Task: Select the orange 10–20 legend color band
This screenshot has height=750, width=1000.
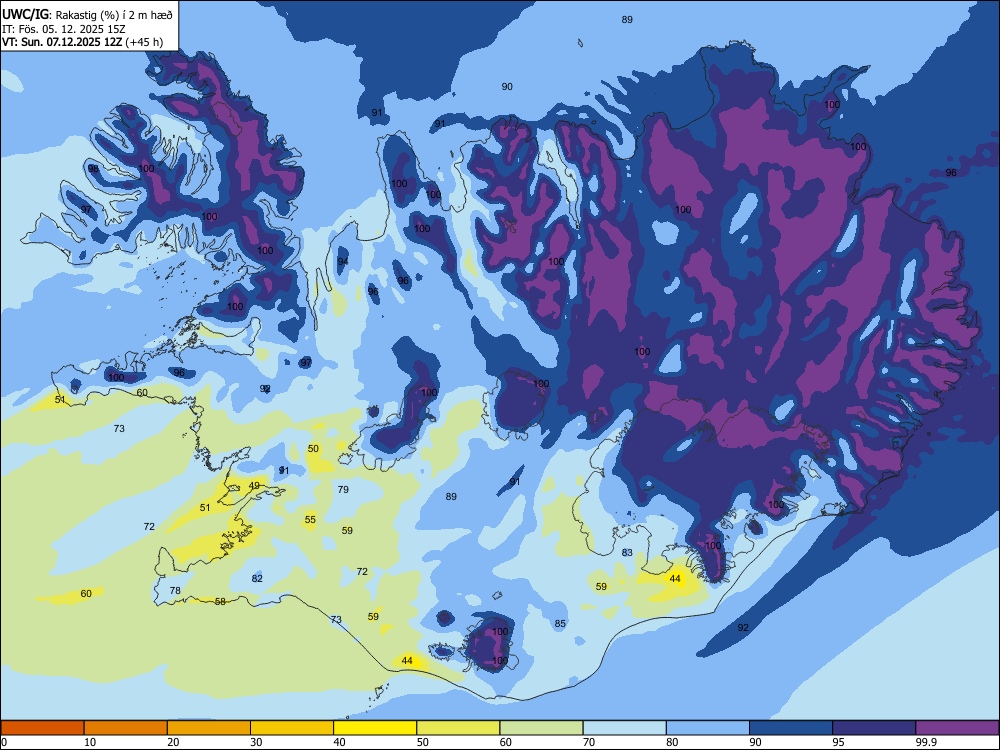Action: click(x=126, y=728)
